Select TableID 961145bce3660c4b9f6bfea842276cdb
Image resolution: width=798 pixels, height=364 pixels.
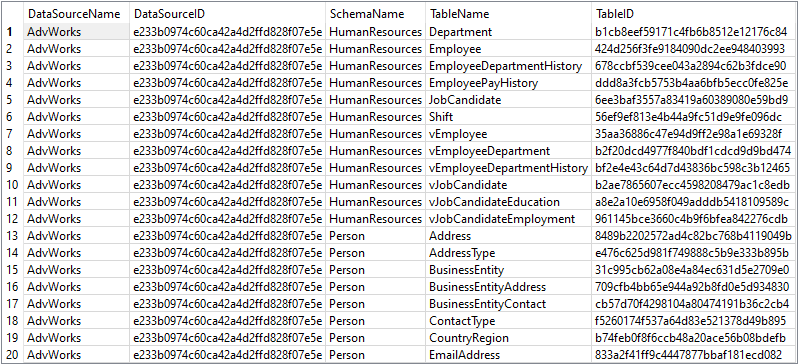693,219
